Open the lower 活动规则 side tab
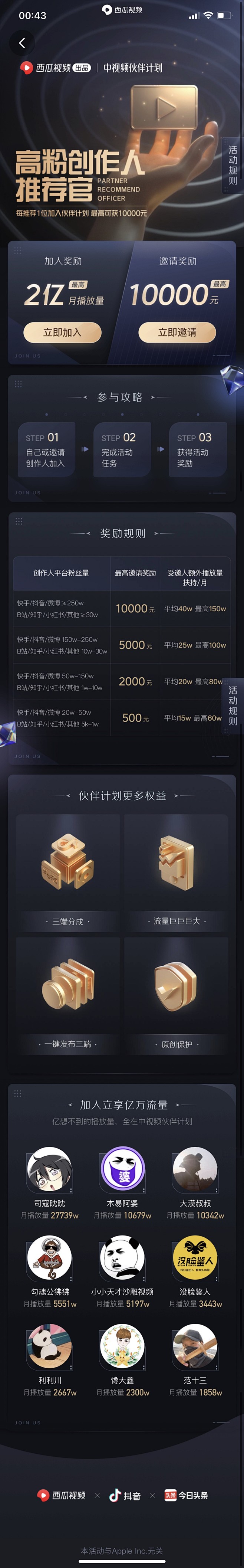The width and height of the screenshot is (244, 1568). [x=233, y=706]
